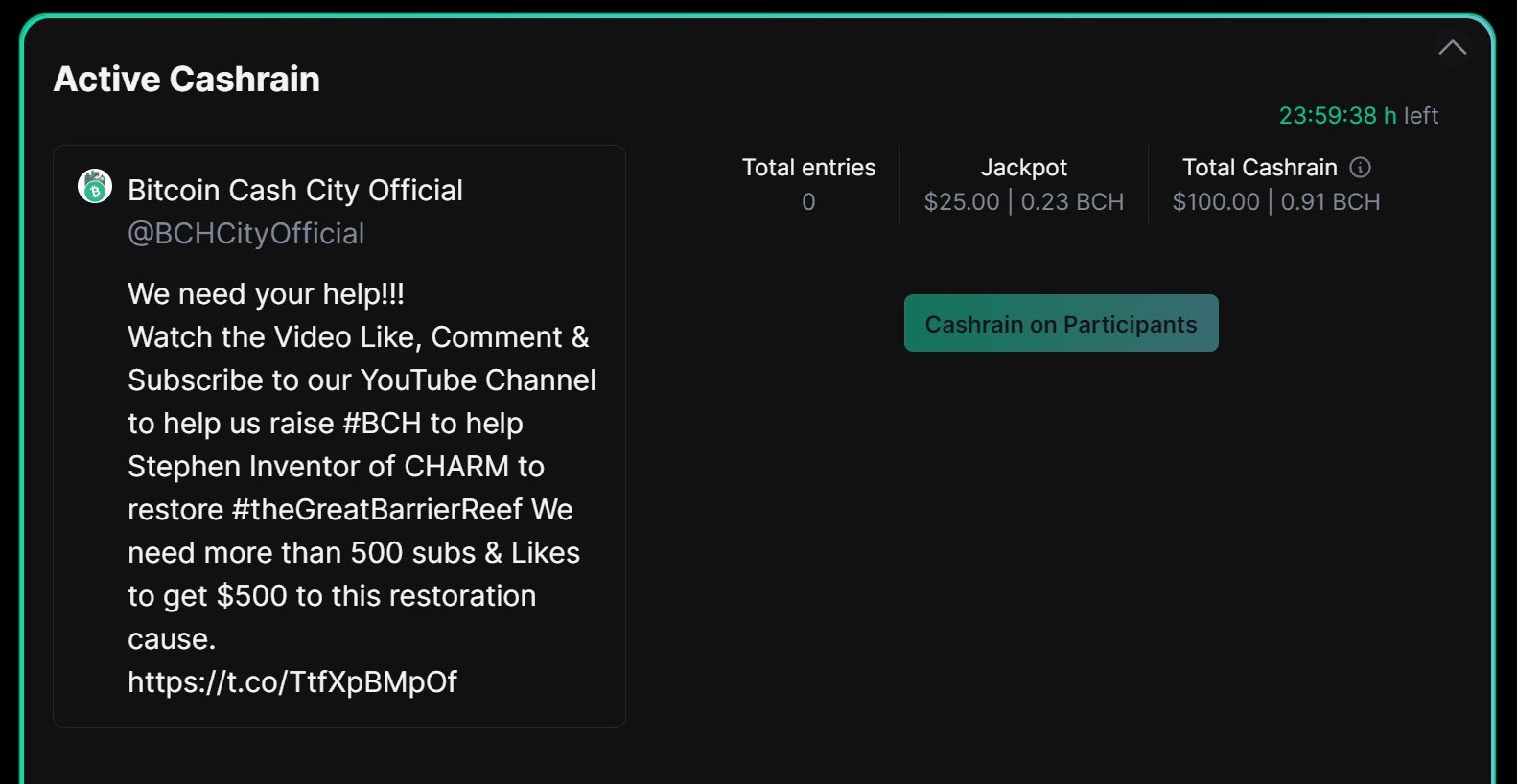Open the @BCHCityOfficial handle
1517x784 pixels.
[x=245, y=233]
